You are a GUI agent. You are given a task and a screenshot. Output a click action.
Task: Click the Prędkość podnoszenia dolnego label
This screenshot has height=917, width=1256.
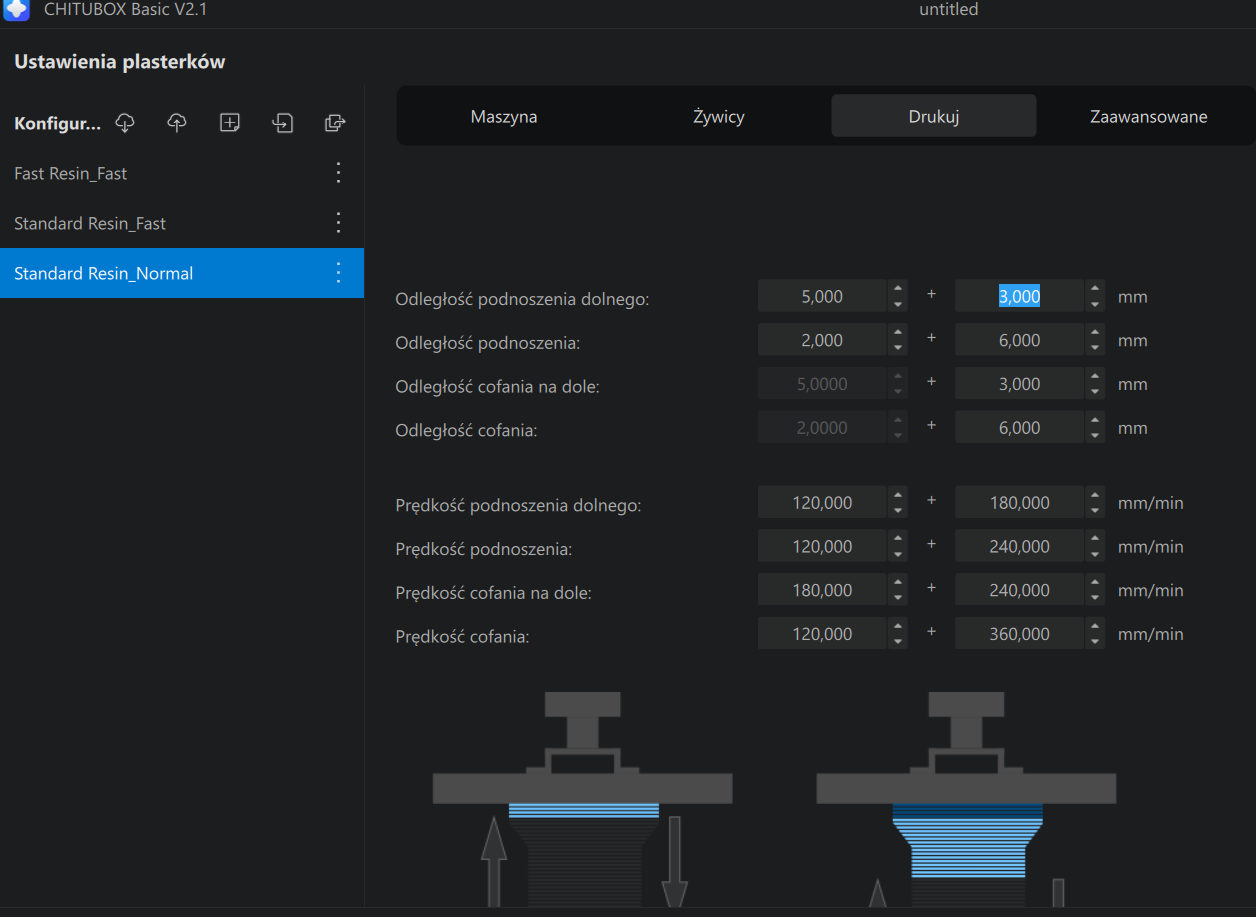pyautogui.click(x=518, y=505)
